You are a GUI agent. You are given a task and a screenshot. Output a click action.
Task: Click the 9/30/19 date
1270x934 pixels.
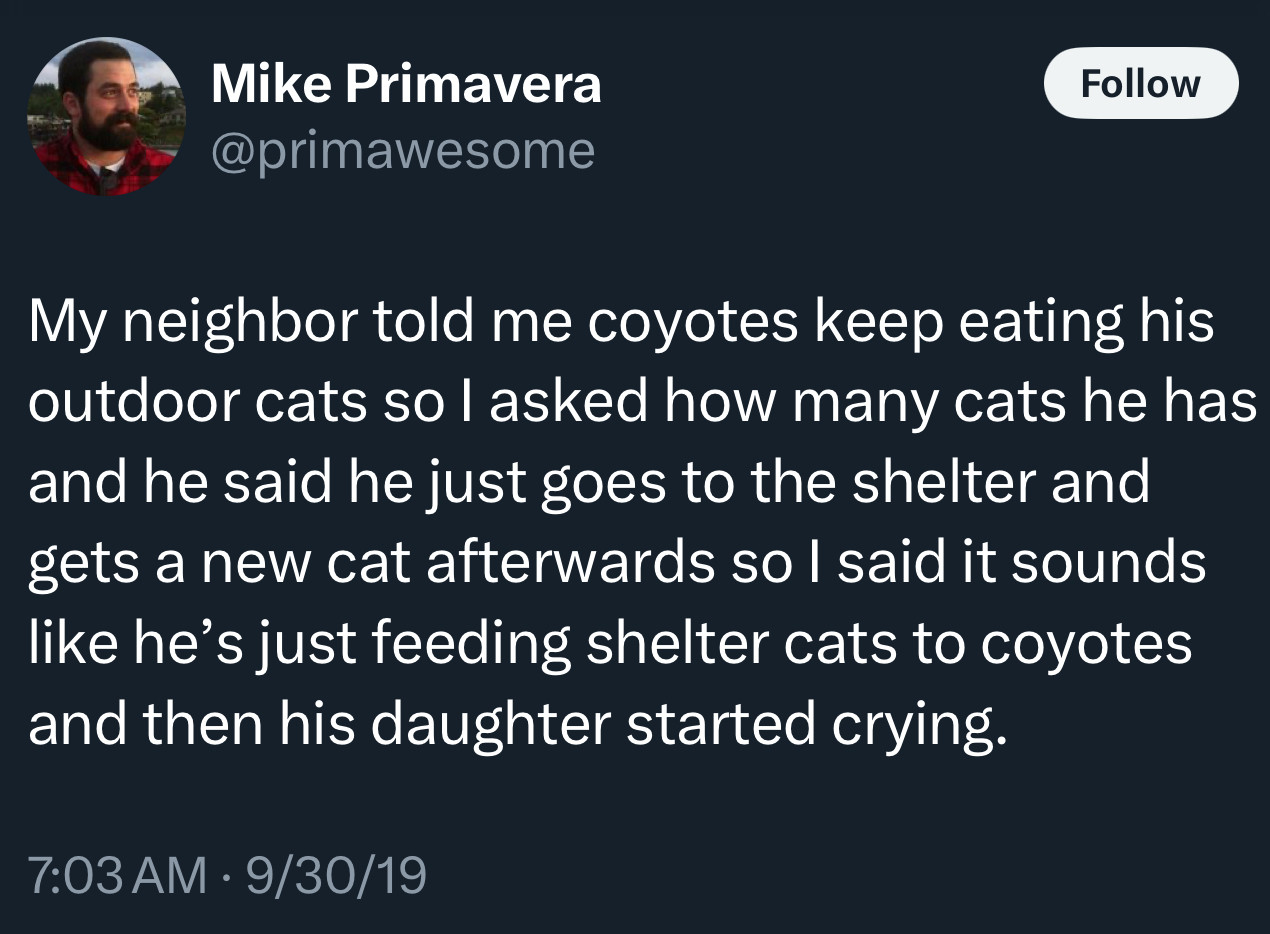335,875
